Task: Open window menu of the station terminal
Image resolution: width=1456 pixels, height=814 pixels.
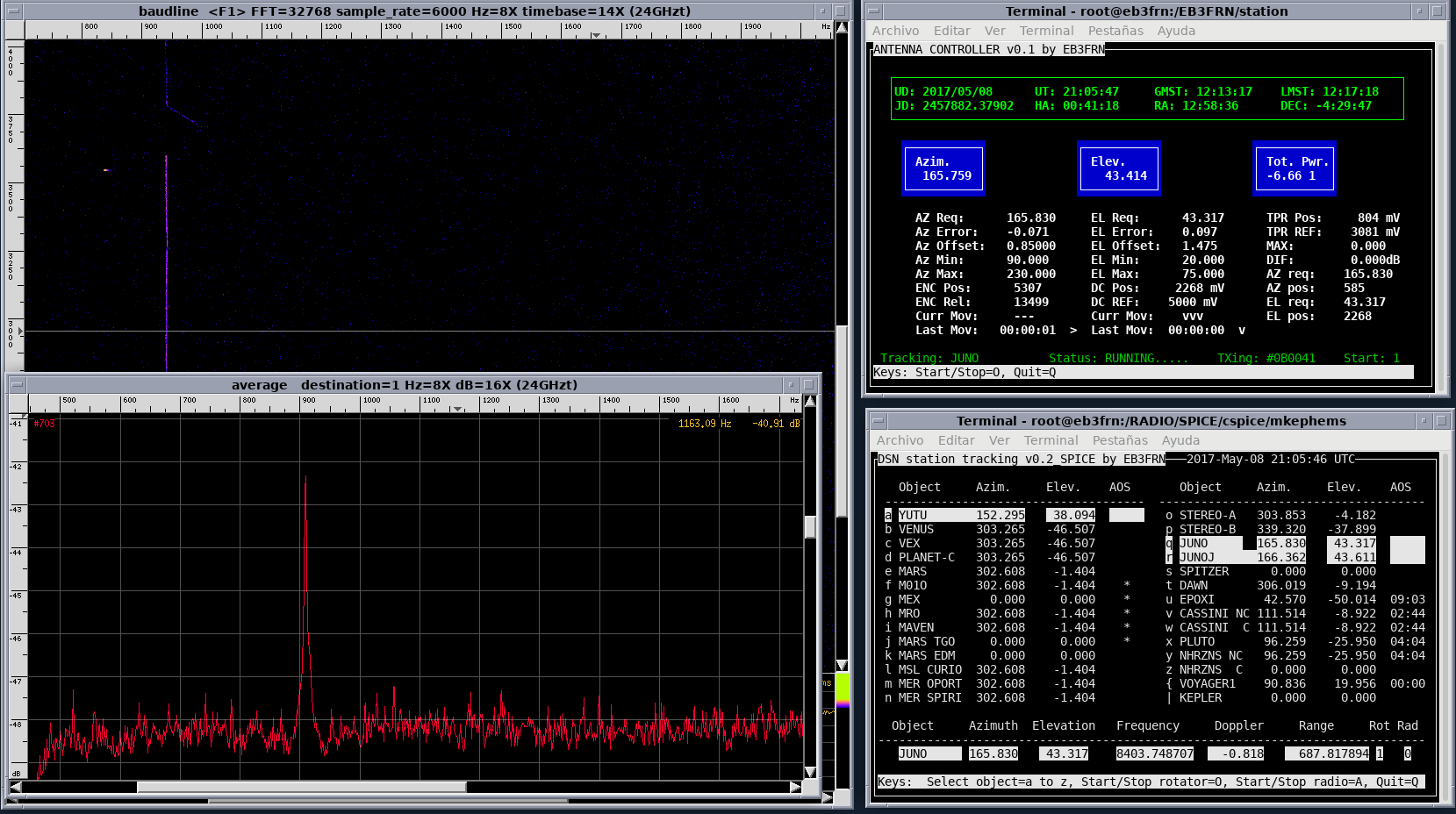Action: (x=874, y=11)
